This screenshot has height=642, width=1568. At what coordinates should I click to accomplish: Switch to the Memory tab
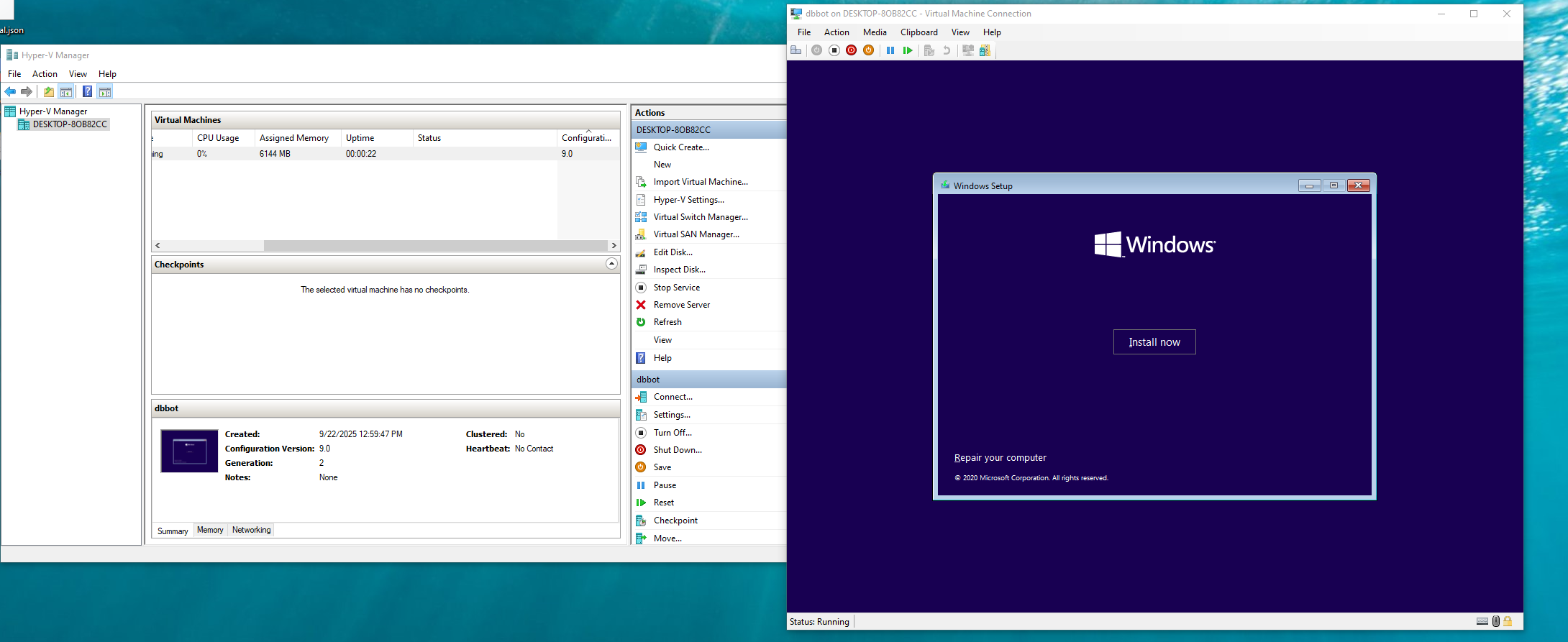coord(210,530)
